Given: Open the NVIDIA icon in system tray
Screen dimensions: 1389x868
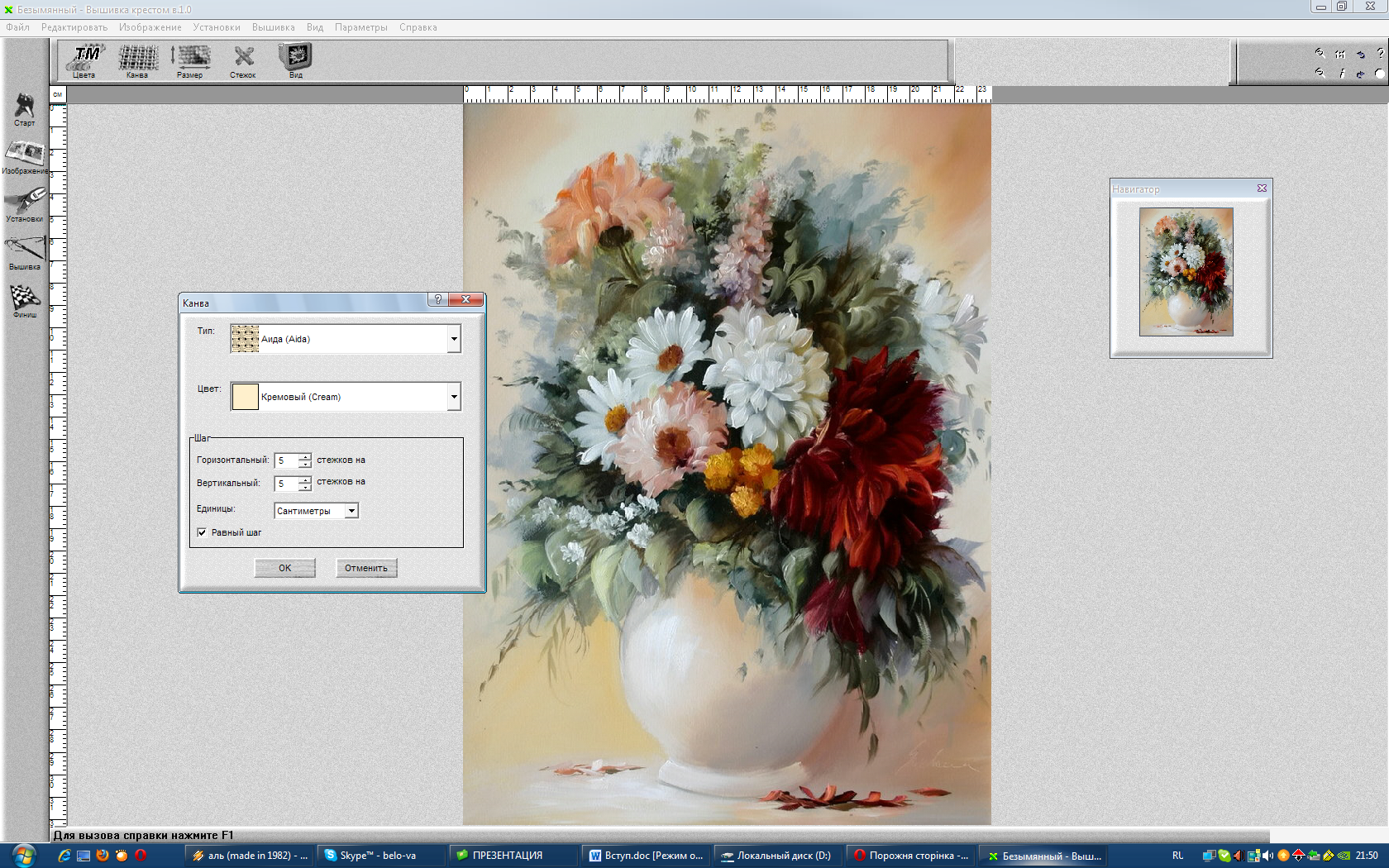Looking at the screenshot, I should (1344, 856).
